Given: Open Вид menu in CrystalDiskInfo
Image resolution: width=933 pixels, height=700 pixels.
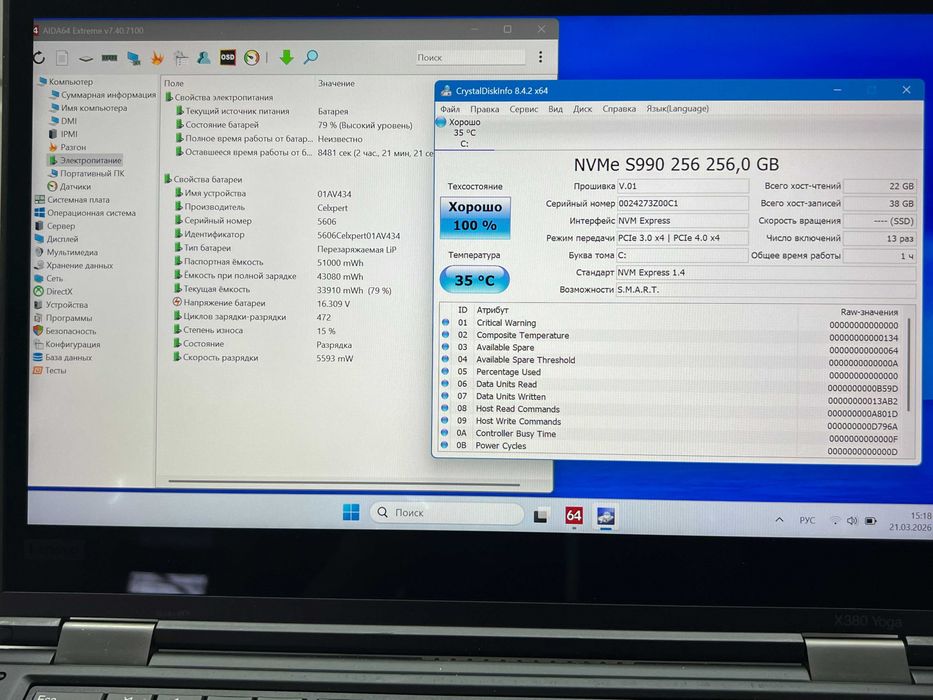Looking at the screenshot, I should pos(555,109).
